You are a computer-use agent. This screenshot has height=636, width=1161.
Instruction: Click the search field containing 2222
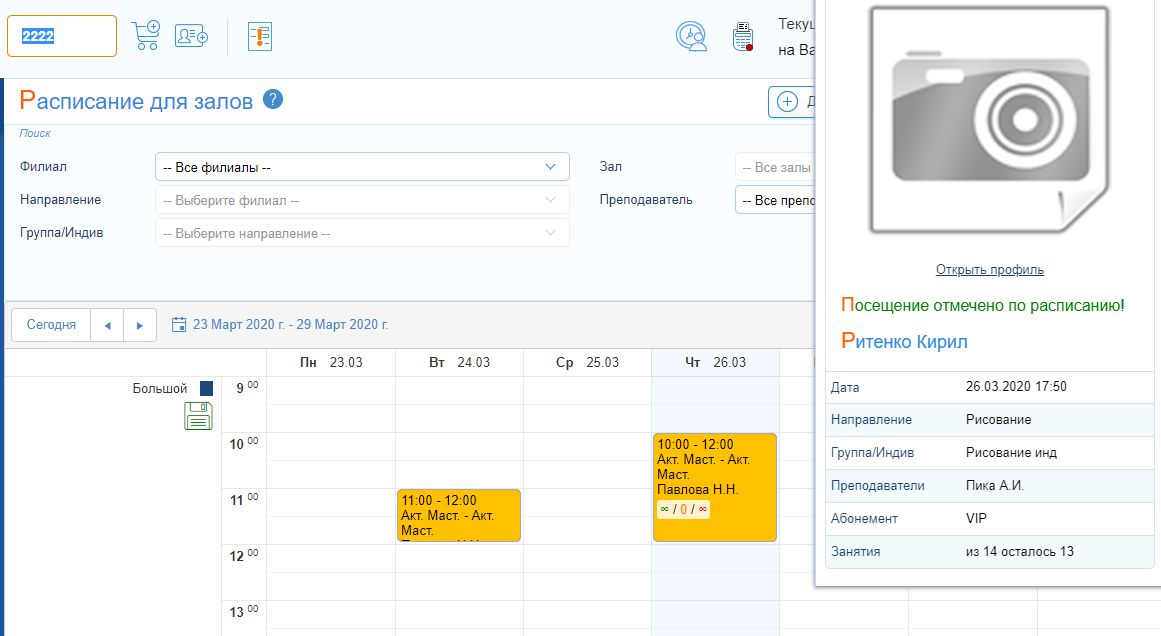pyautogui.click(x=62, y=36)
